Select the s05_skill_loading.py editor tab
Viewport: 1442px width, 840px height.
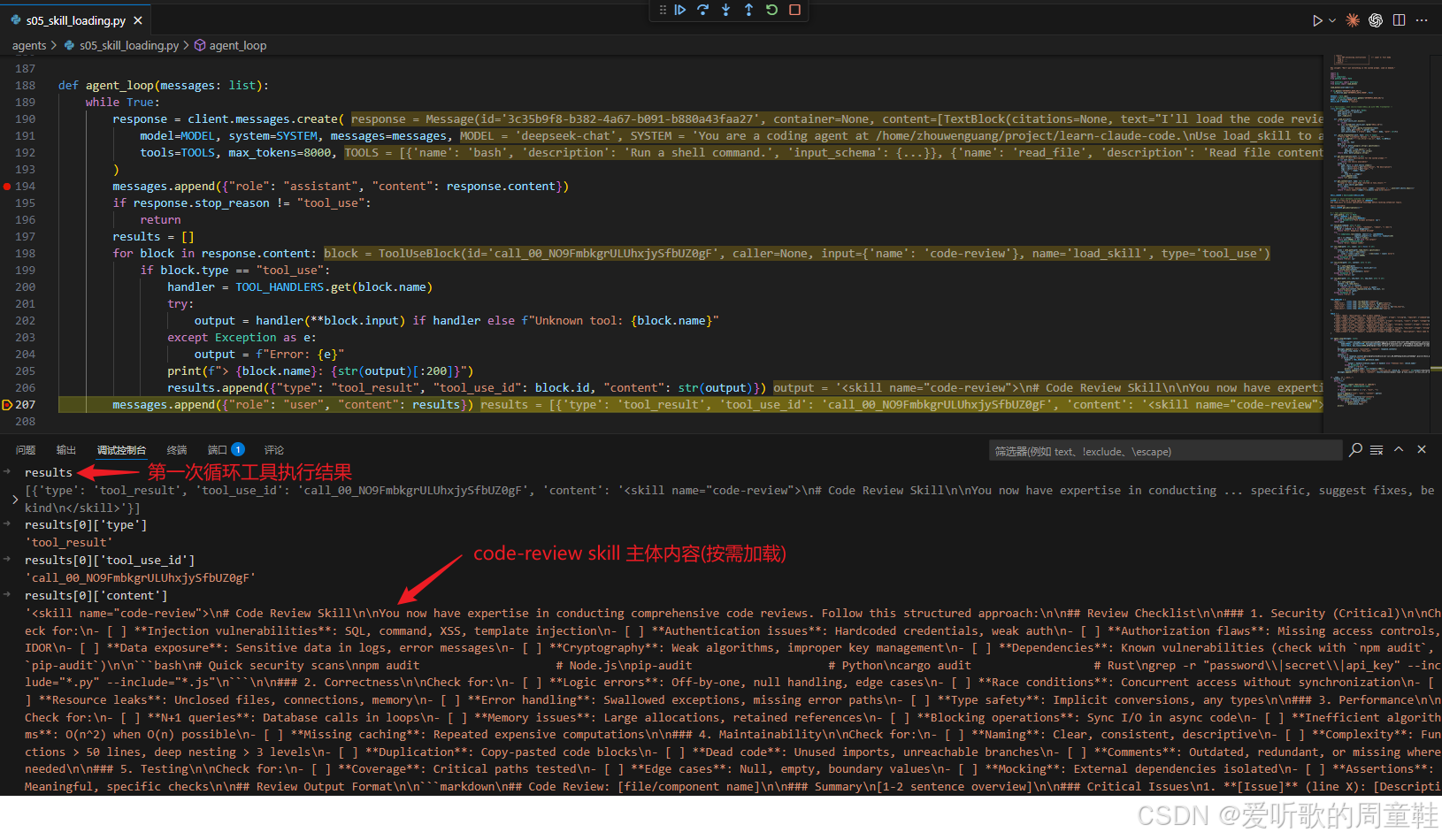76,20
